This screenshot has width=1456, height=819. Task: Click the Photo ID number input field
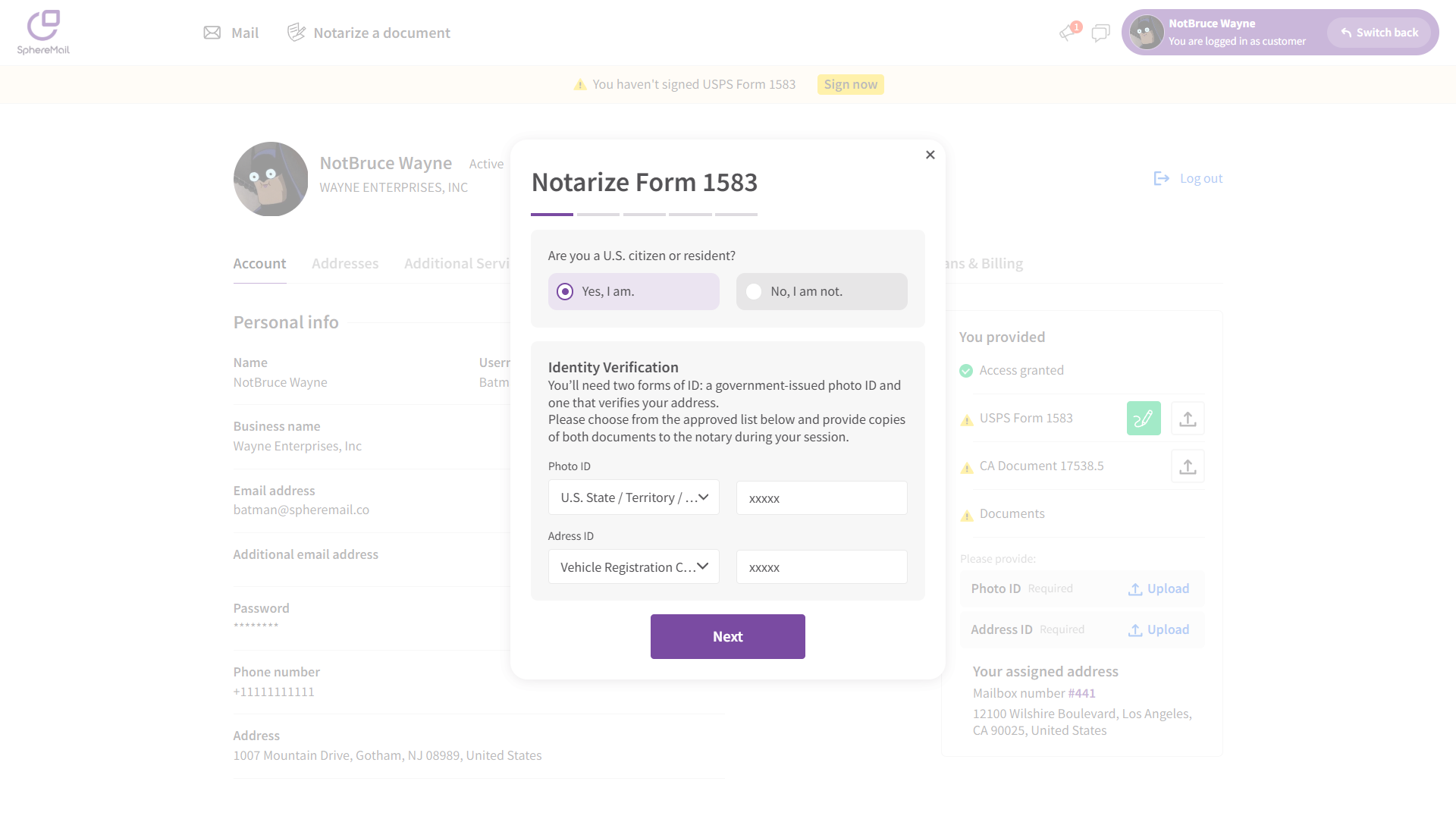[821, 498]
